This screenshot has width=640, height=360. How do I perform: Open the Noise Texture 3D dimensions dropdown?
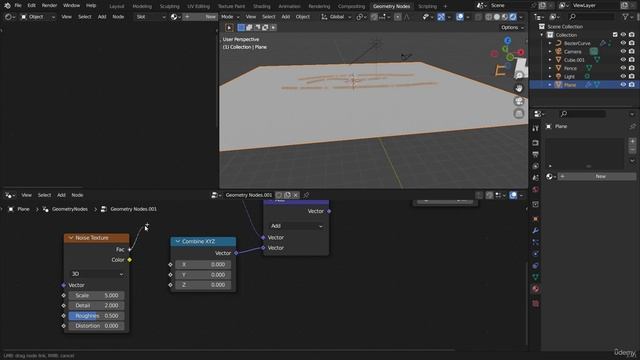point(97,274)
